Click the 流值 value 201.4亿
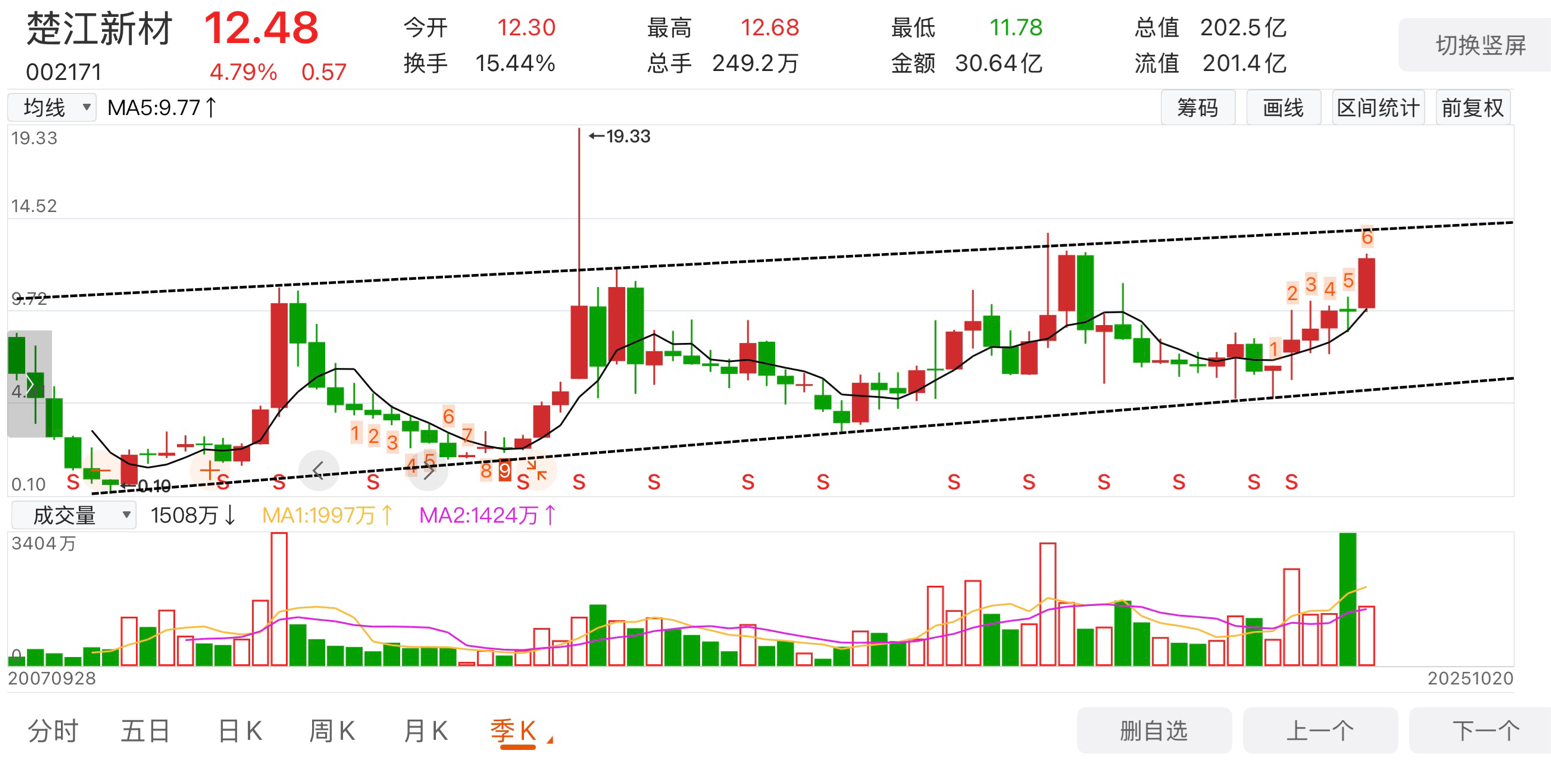The width and height of the screenshot is (1551, 768). tap(1244, 64)
